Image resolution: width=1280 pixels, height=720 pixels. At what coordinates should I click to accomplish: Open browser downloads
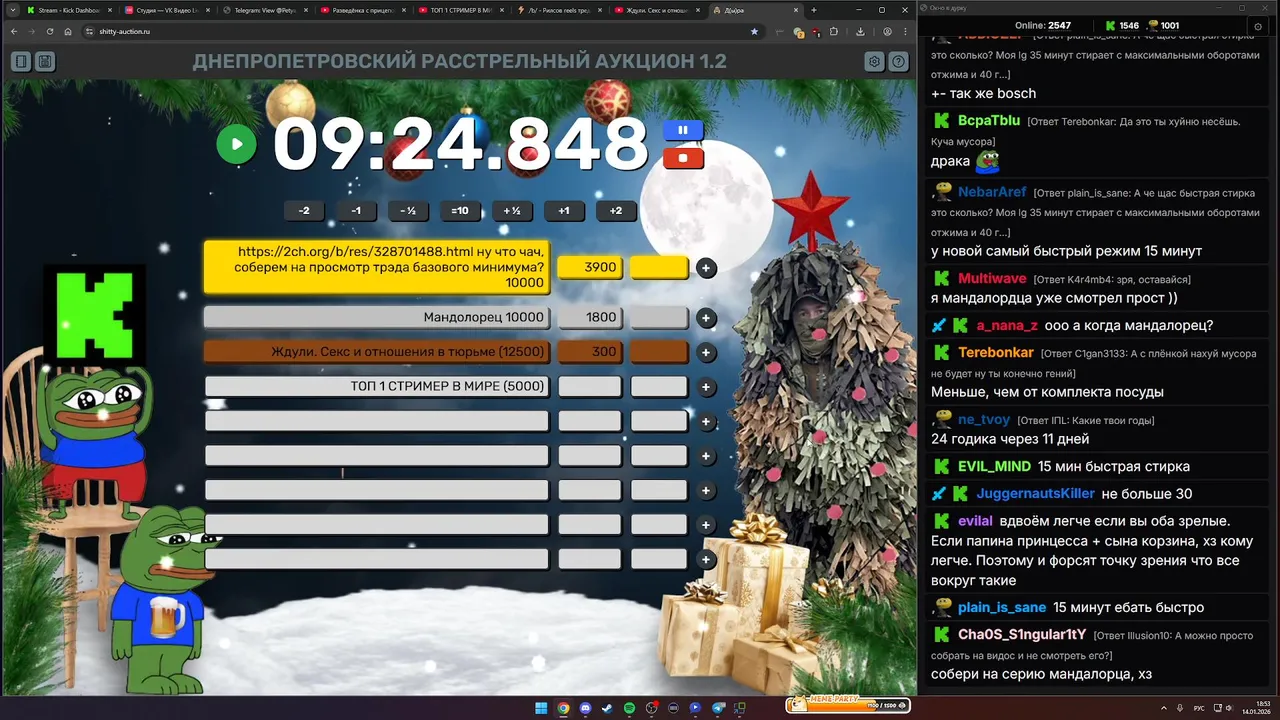tap(860, 31)
